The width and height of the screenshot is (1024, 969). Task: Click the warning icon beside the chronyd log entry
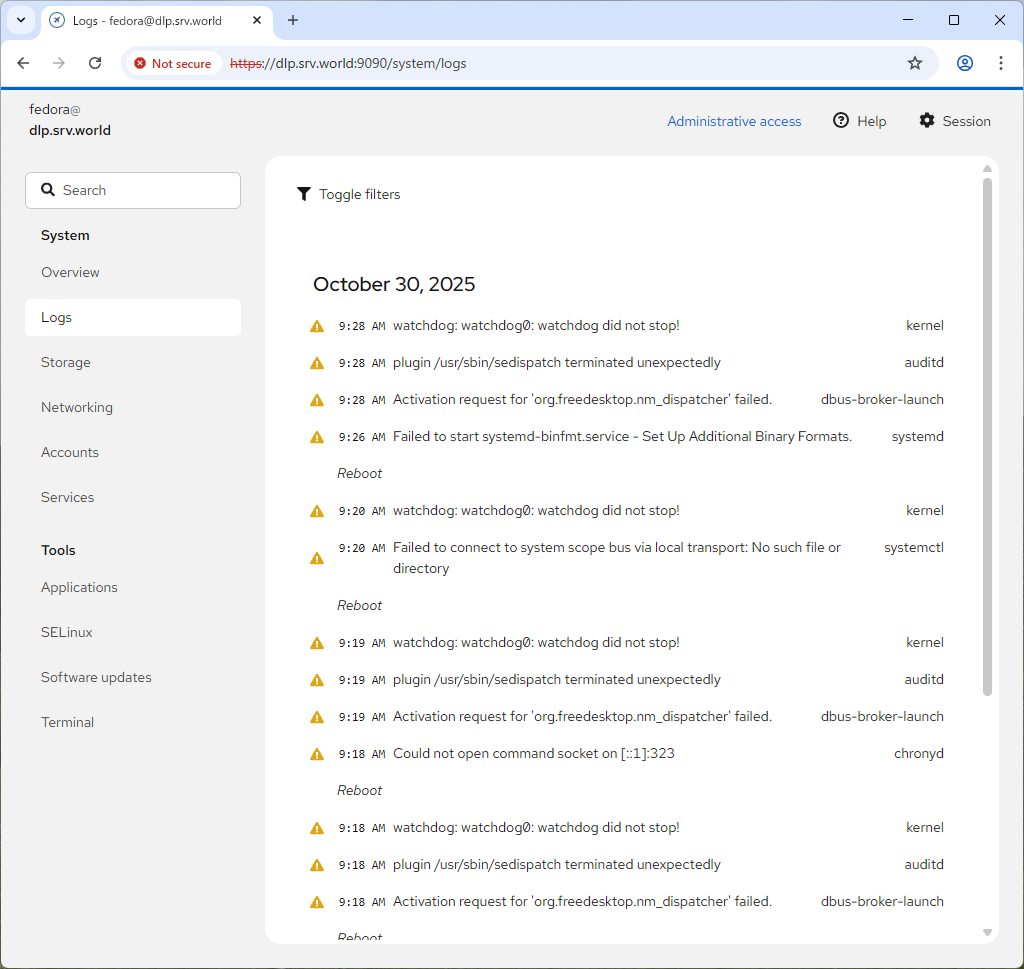point(317,754)
